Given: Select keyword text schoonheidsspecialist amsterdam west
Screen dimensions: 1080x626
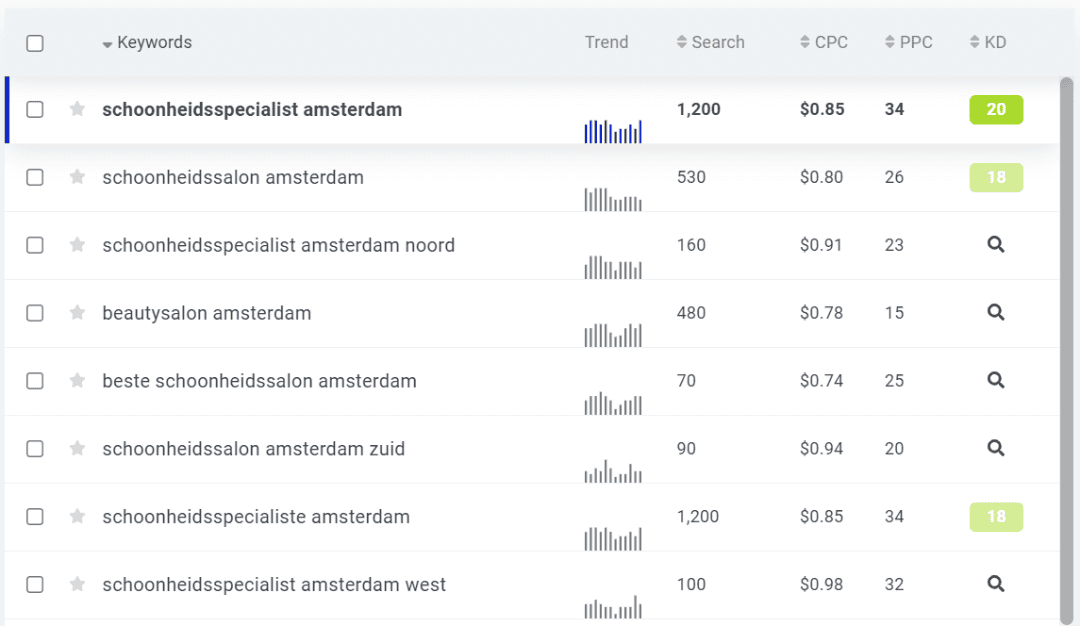Looking at the screenshot, I should [274, 585].
